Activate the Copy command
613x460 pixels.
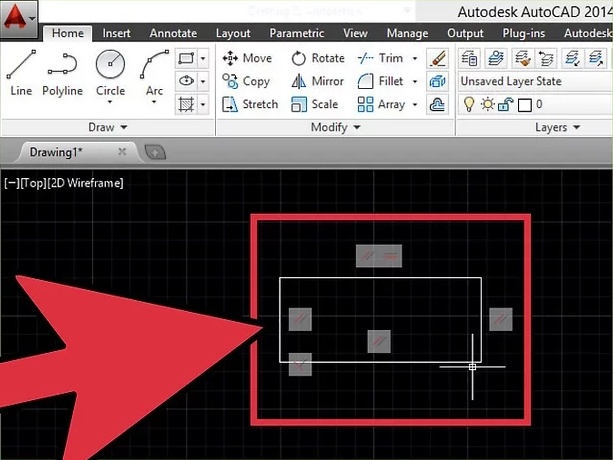tap(246, 81)
